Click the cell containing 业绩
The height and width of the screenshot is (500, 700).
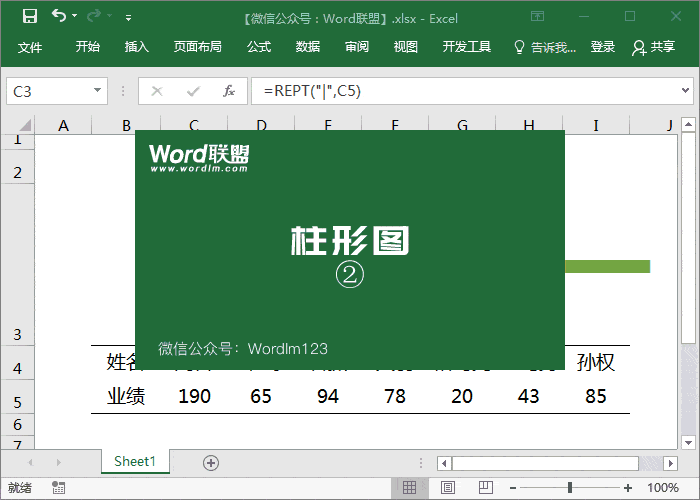pyautogui.click(x=126, y=396)
